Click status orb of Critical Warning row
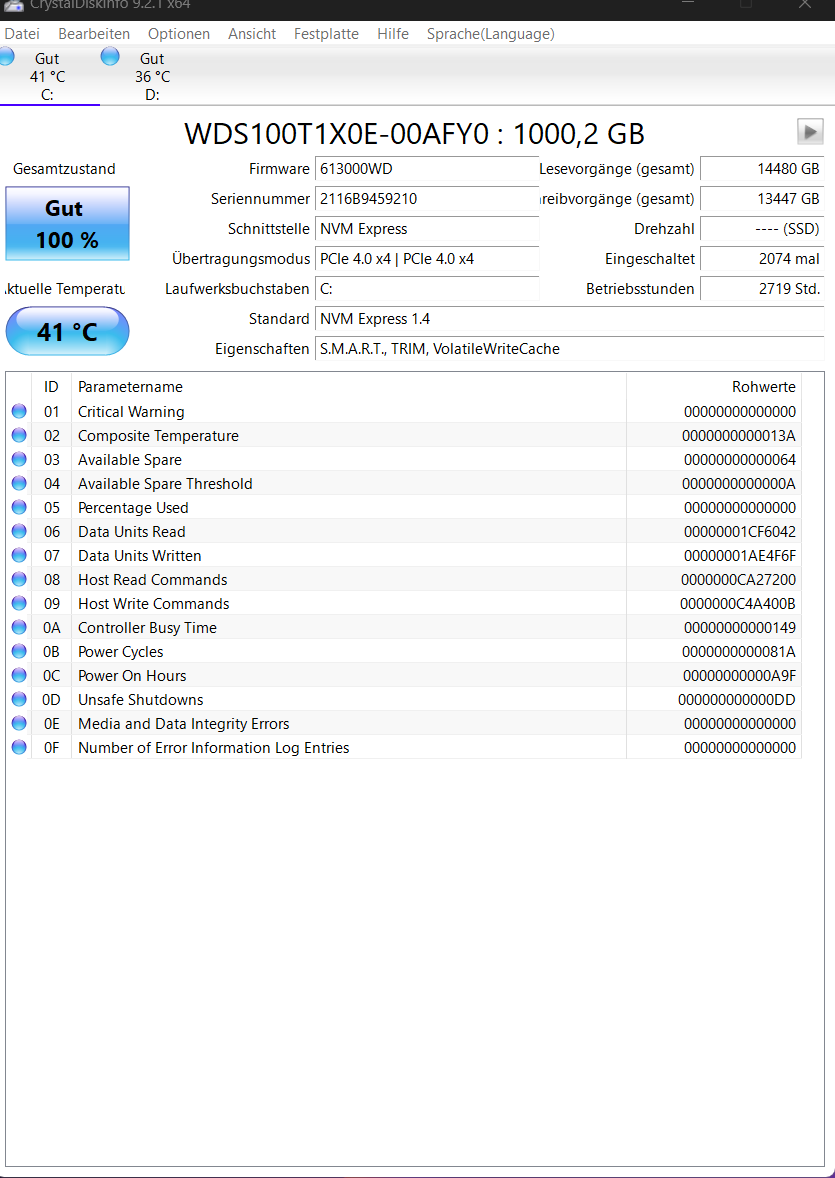 (19, 411)
